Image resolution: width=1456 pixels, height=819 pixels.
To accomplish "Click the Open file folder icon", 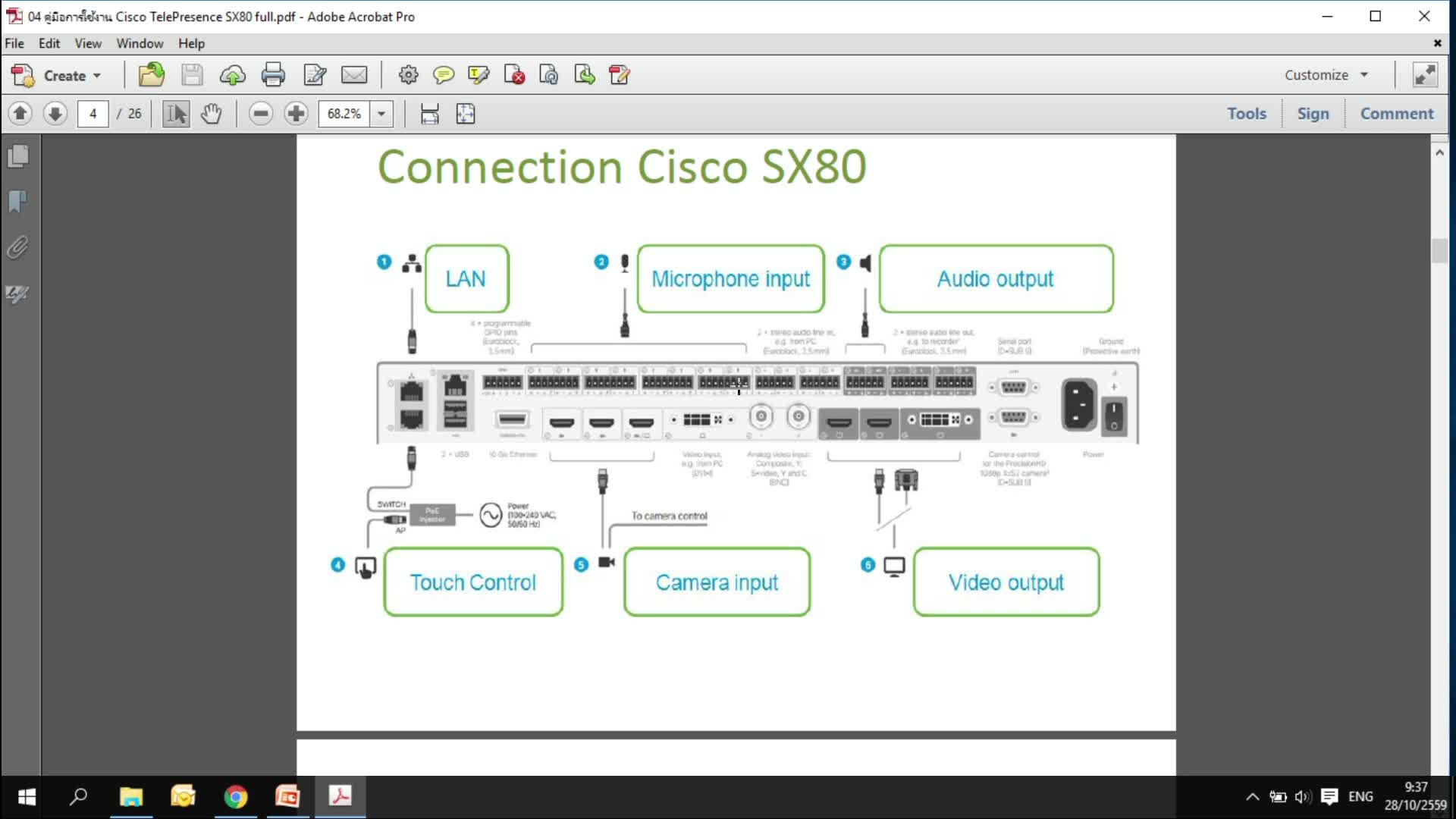I will tap(151, 75).
